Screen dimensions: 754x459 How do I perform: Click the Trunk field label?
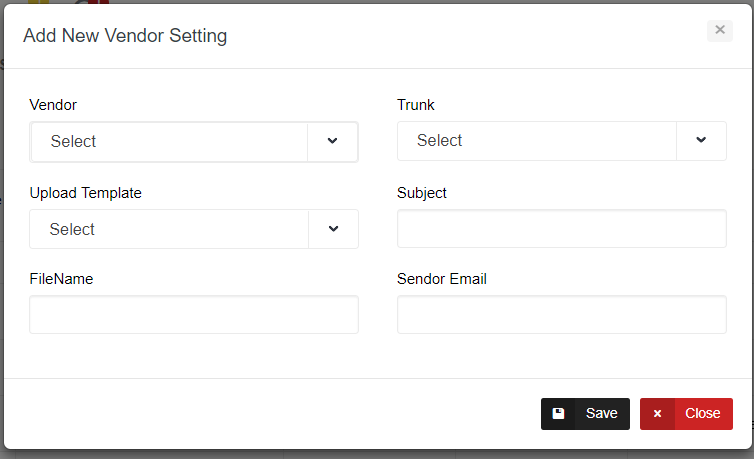tap(416, 105)
